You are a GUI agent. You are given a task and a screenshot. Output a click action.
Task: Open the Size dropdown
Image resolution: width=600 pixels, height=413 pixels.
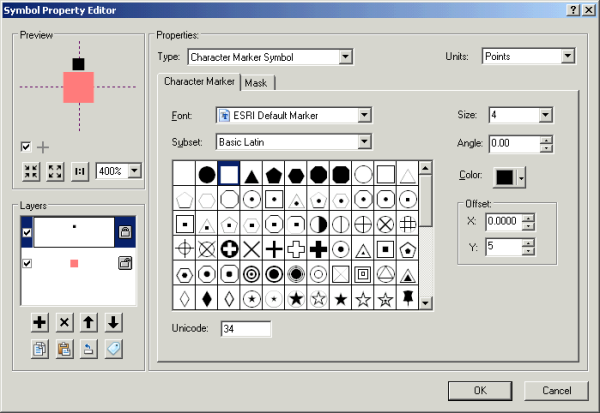[545, 115]
